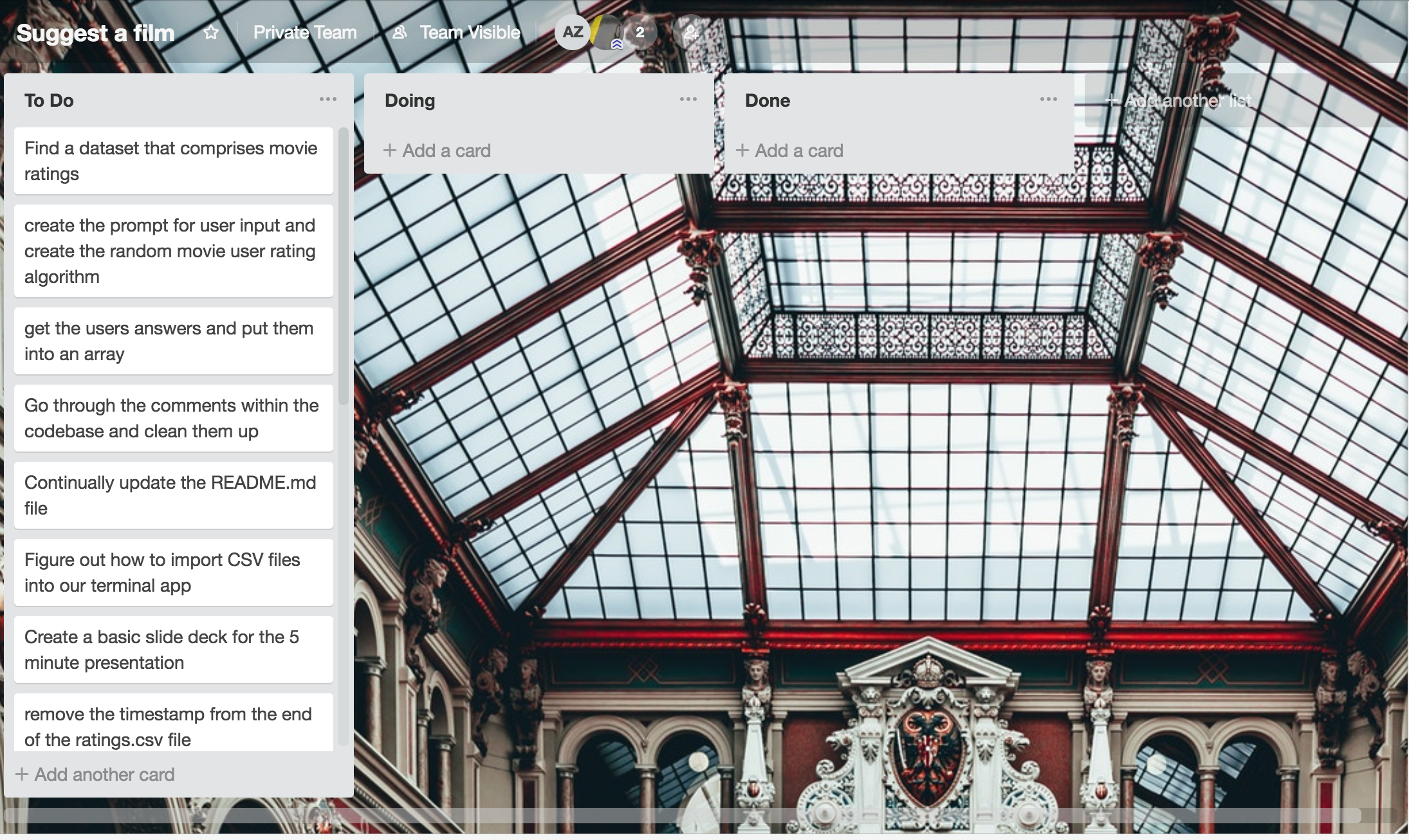Viewport: 1409px width, 840px height.
Task: Click the horizontal board scrollbar
Action: [x=682, y=816]
